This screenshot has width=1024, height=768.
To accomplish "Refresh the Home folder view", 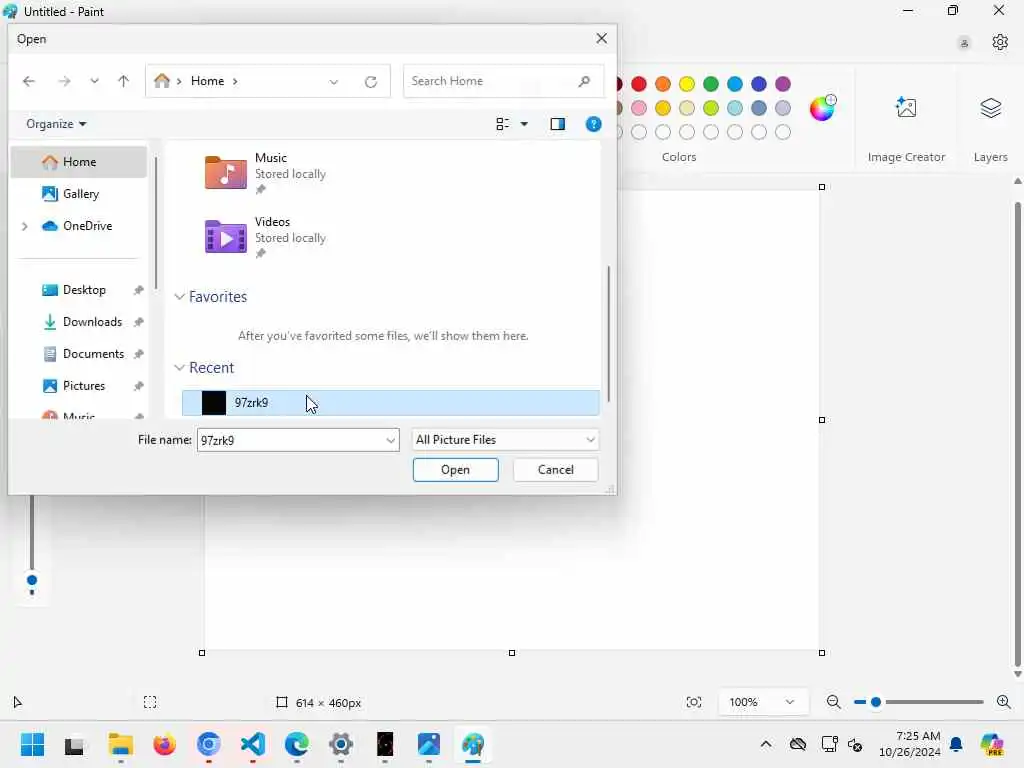I will 371,82.
